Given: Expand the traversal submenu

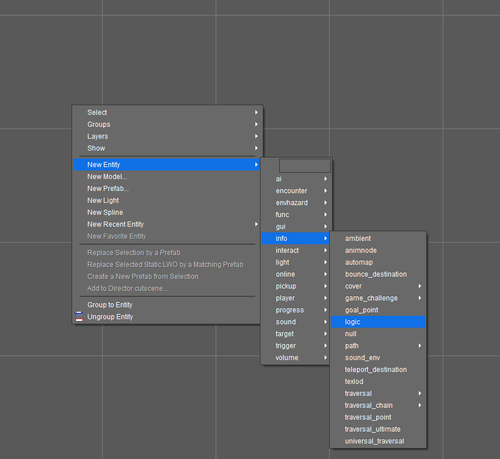Looking at the screenshot, I should 378,394.
